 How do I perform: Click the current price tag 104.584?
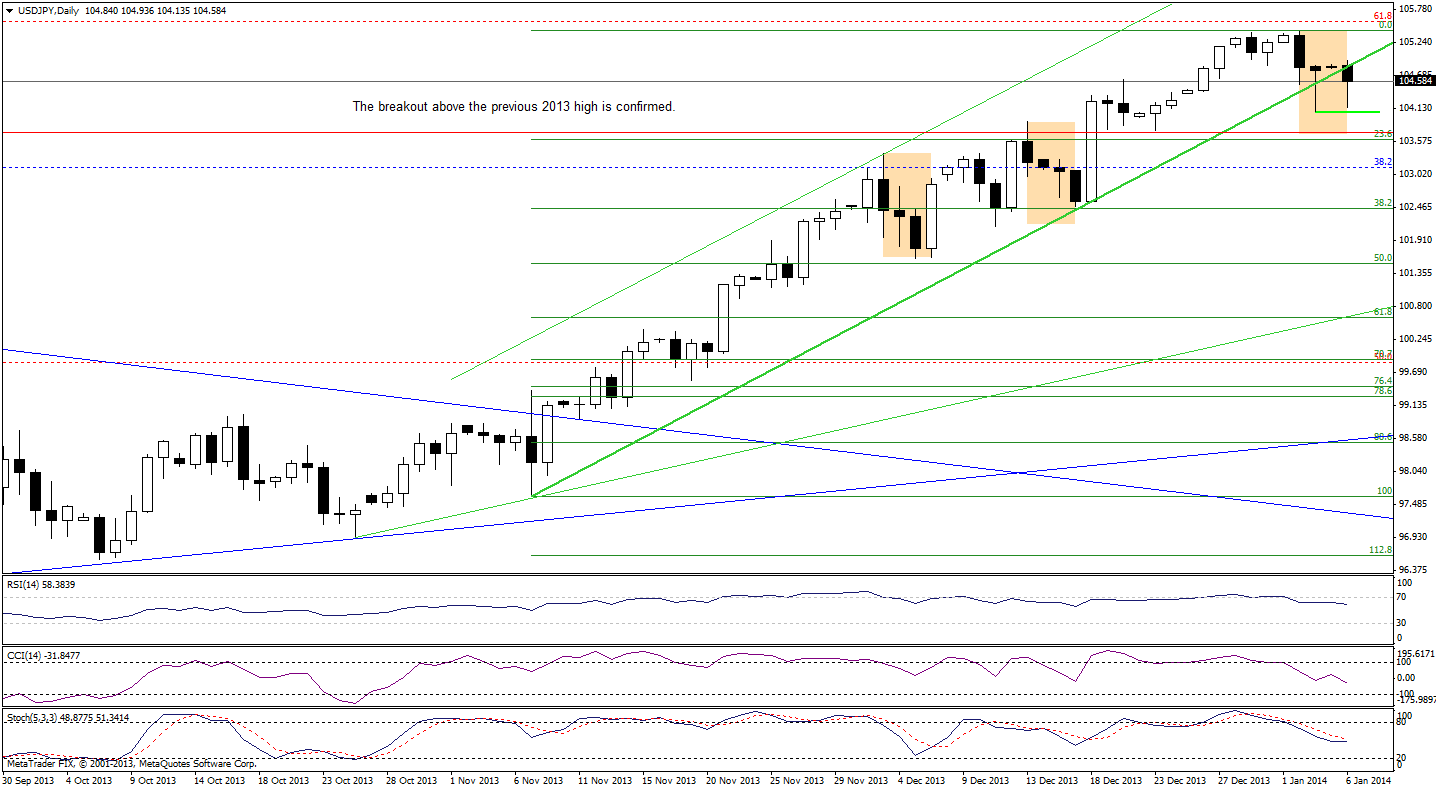pyautogui.click(x=1416, y=80)
